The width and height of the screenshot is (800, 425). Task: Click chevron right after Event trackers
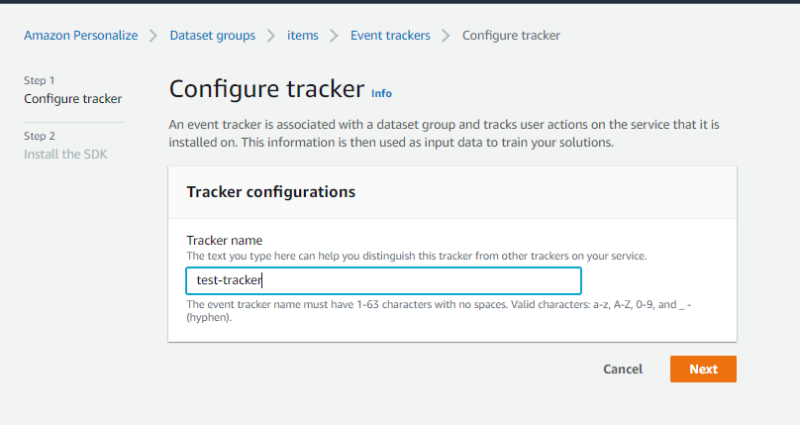tap(446, 36)
